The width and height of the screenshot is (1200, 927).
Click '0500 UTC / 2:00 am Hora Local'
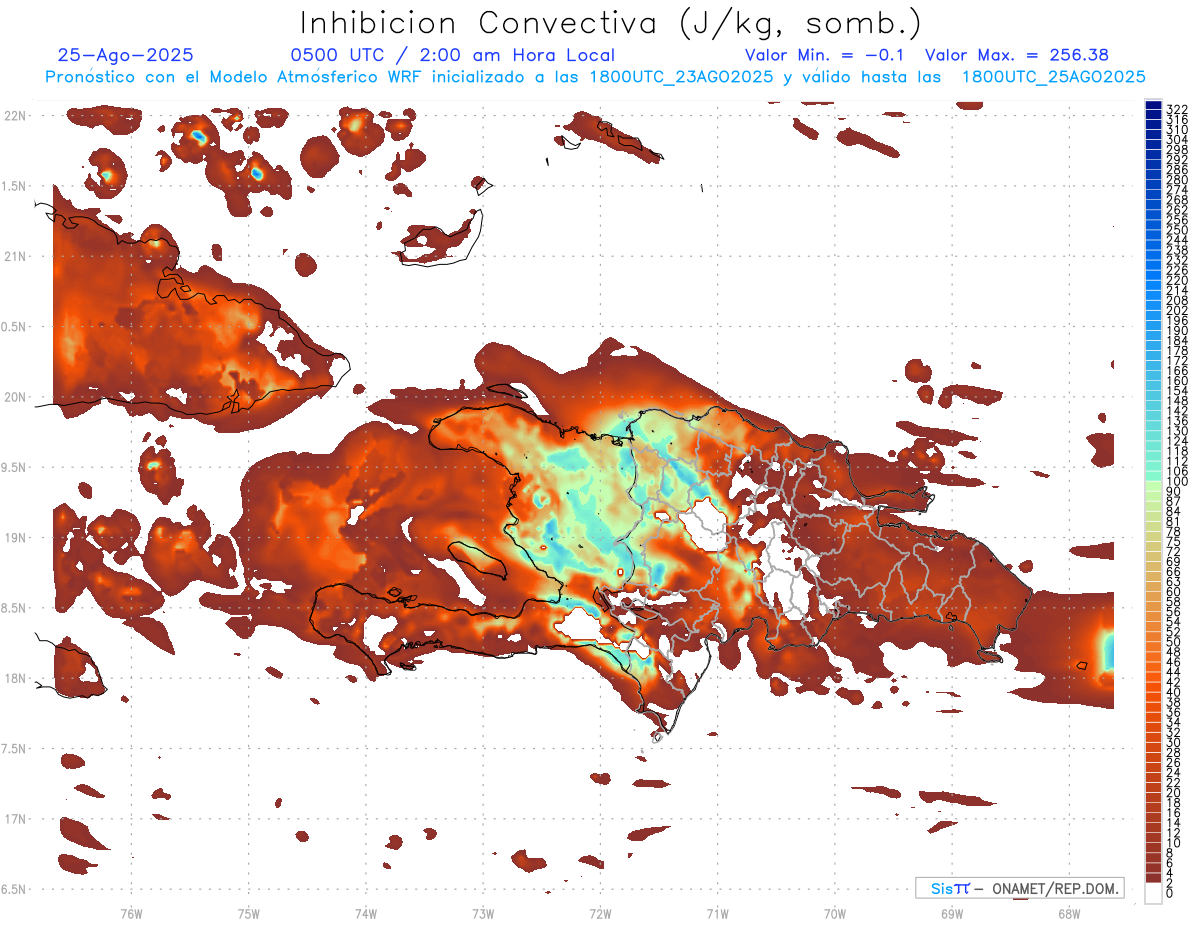(452, 56)
